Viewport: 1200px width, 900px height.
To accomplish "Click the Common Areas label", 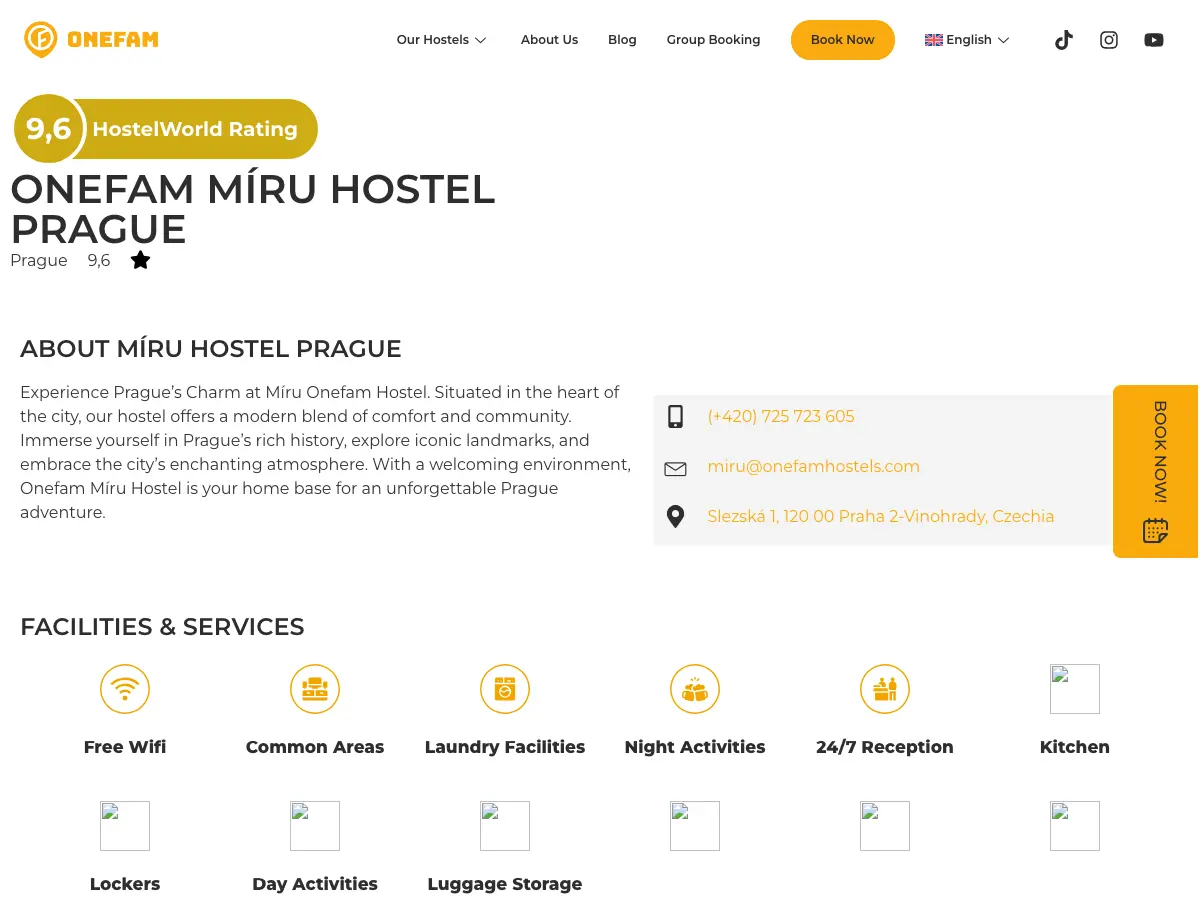I will [315, 747].
